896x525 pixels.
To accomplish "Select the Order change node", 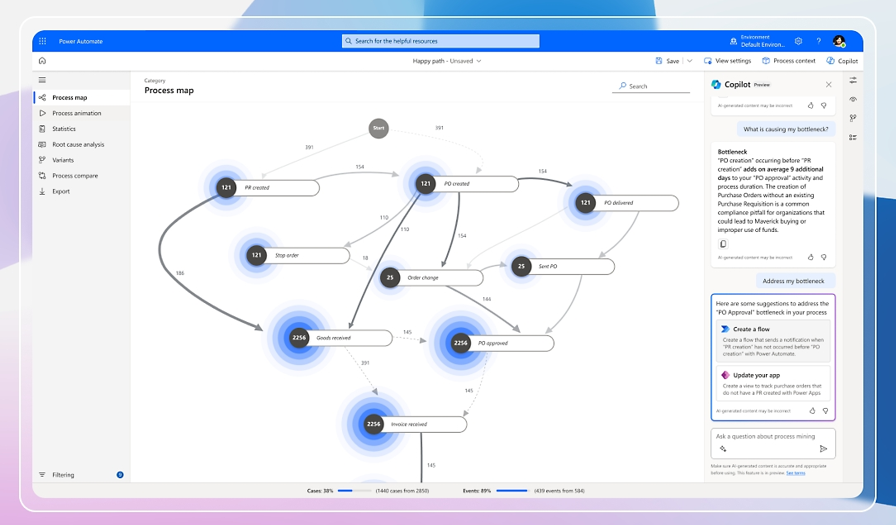I will 431,278.
